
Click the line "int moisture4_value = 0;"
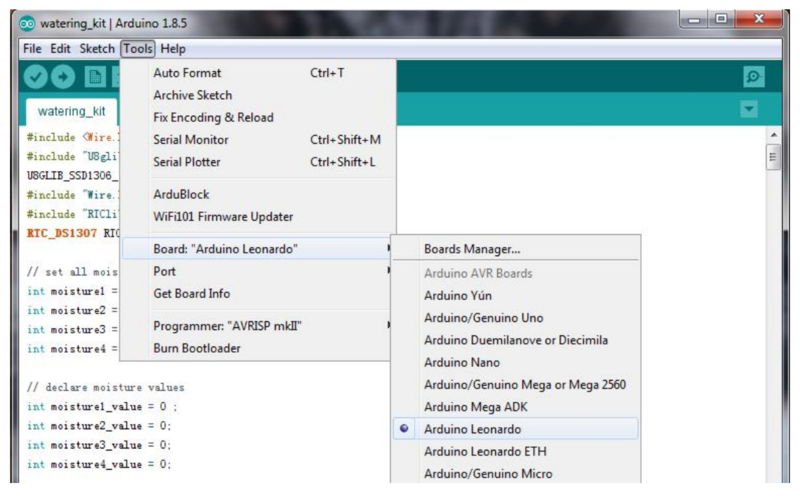[99, 464]
